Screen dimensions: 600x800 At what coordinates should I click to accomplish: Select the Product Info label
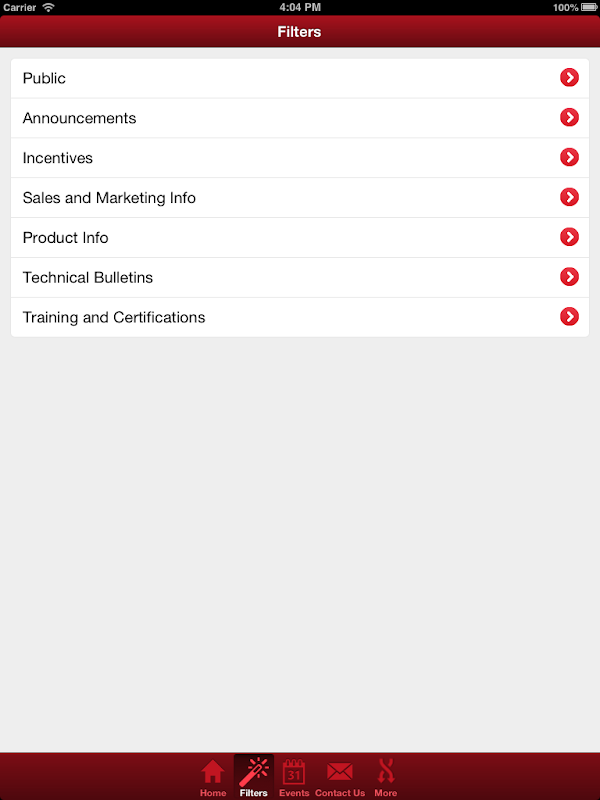pos(65,238)
